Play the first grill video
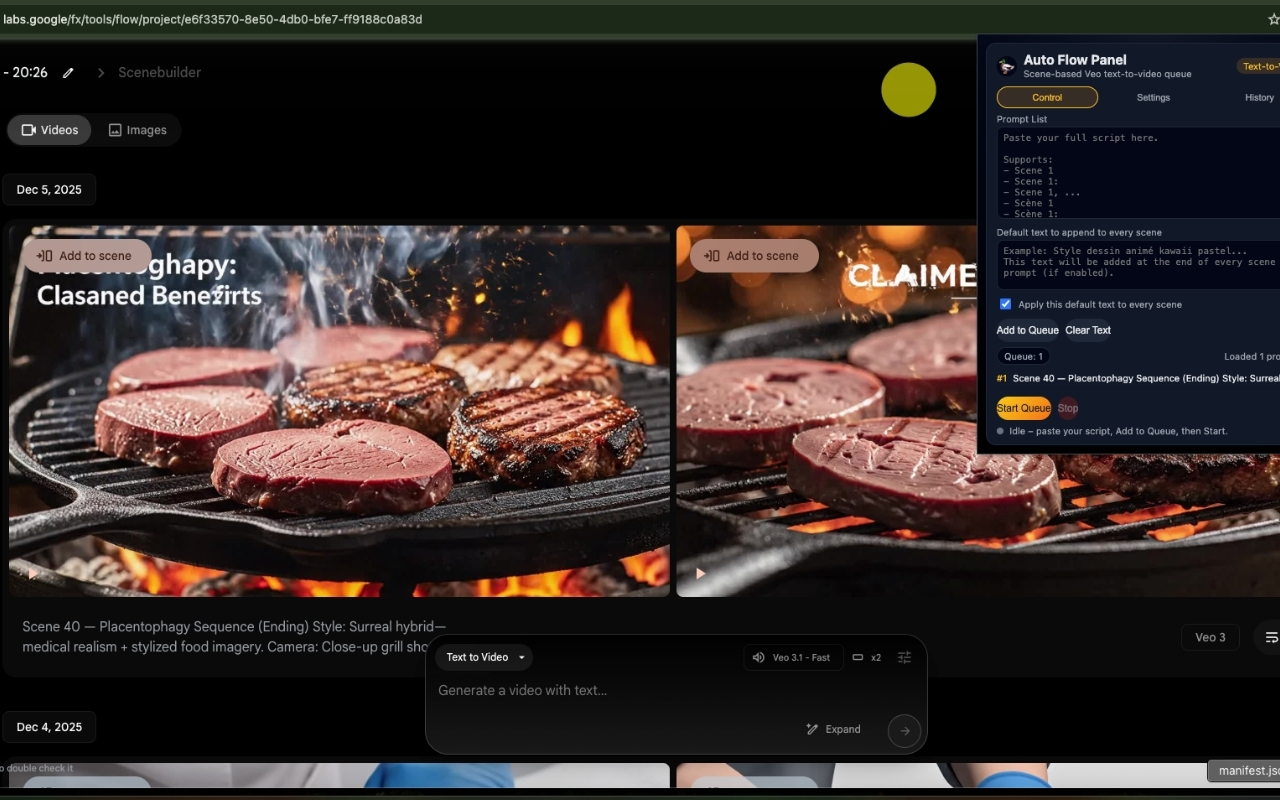 click(x=33, y=574)
